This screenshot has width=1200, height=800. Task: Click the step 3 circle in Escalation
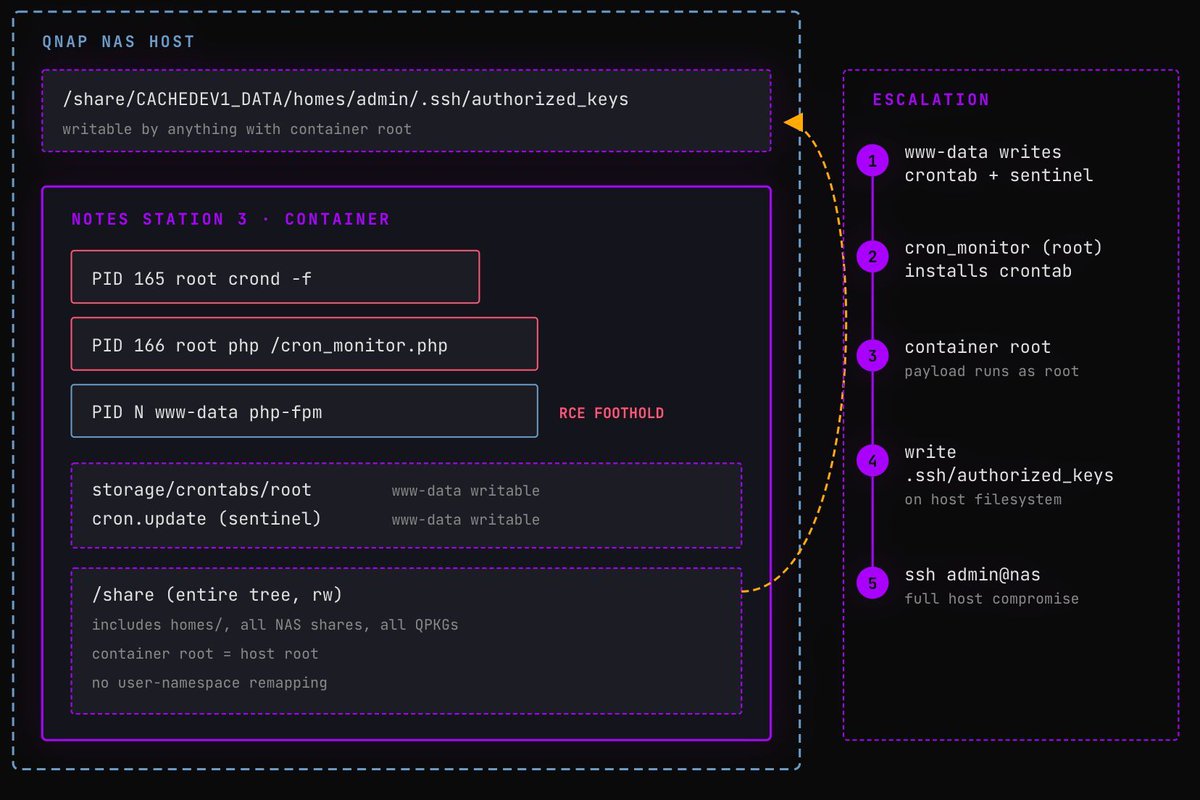click(872, 356)
